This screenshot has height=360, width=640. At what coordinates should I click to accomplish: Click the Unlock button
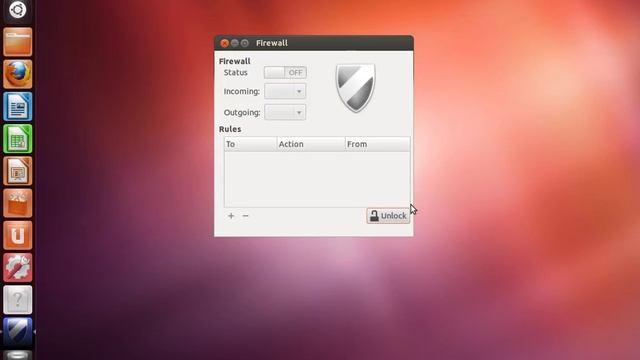[x=388, y=216]
